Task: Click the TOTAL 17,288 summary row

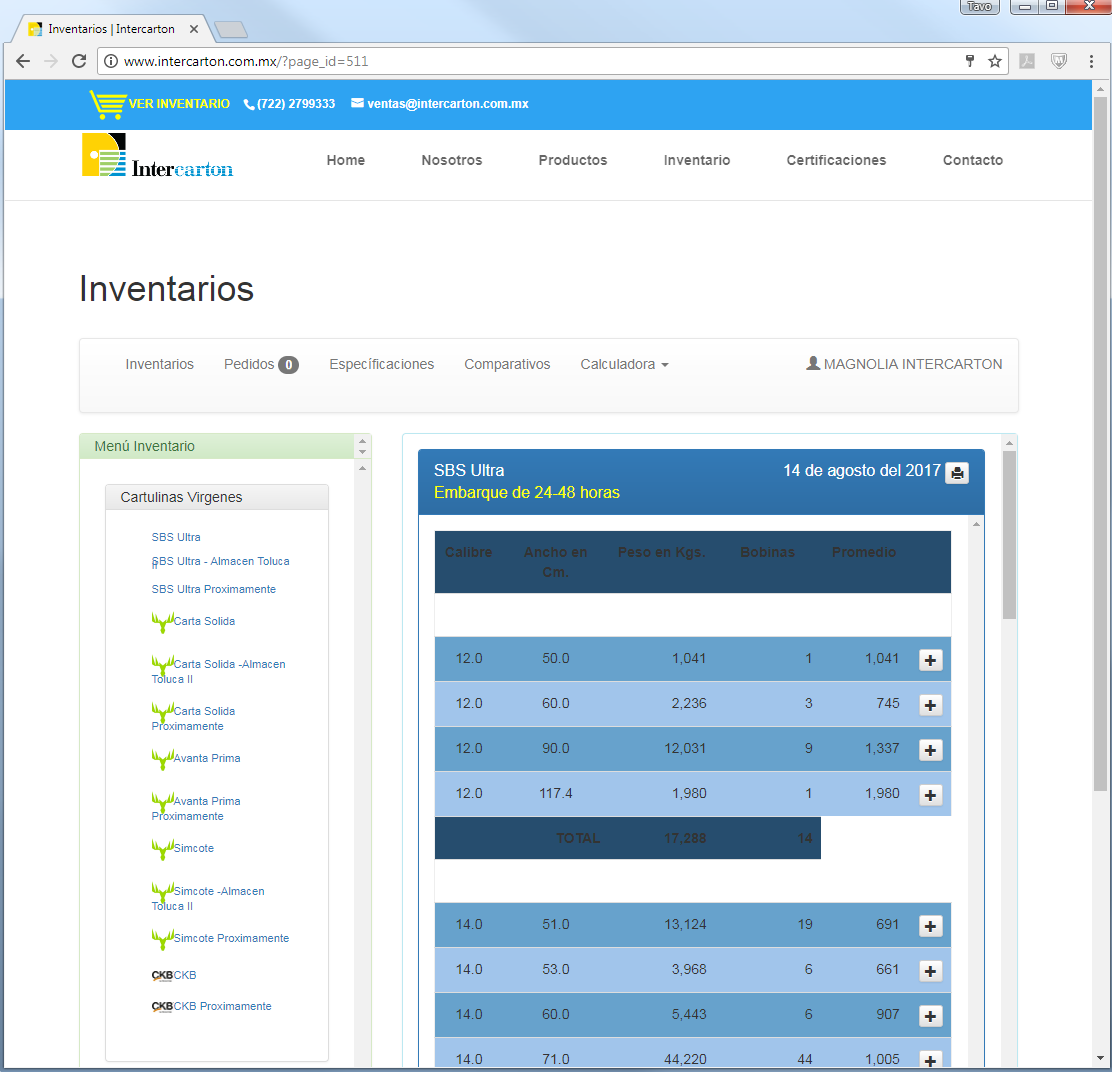Action: coord(628,838)
